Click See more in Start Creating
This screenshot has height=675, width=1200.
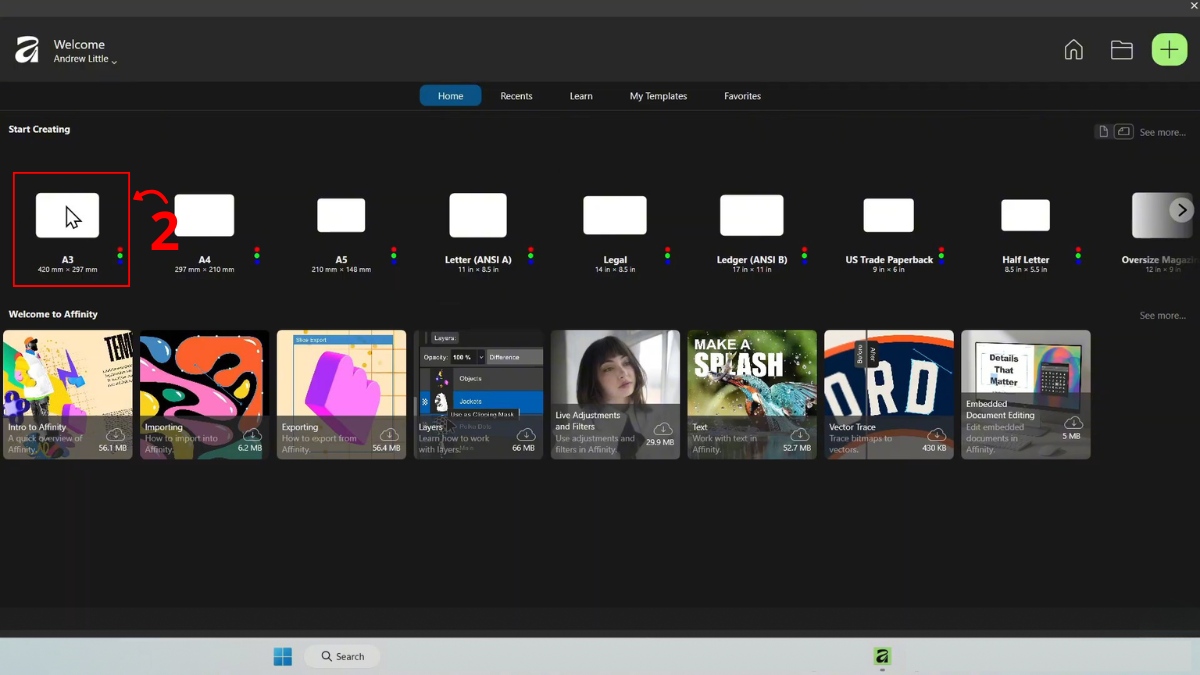1162,132
